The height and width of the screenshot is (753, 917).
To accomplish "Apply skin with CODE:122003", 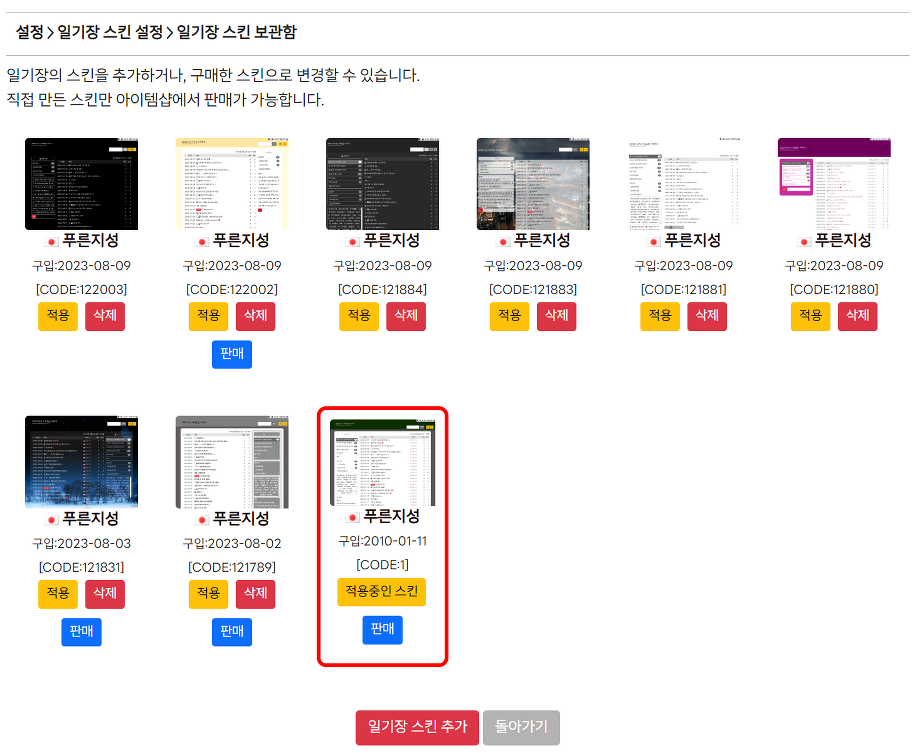I will 58,316.
